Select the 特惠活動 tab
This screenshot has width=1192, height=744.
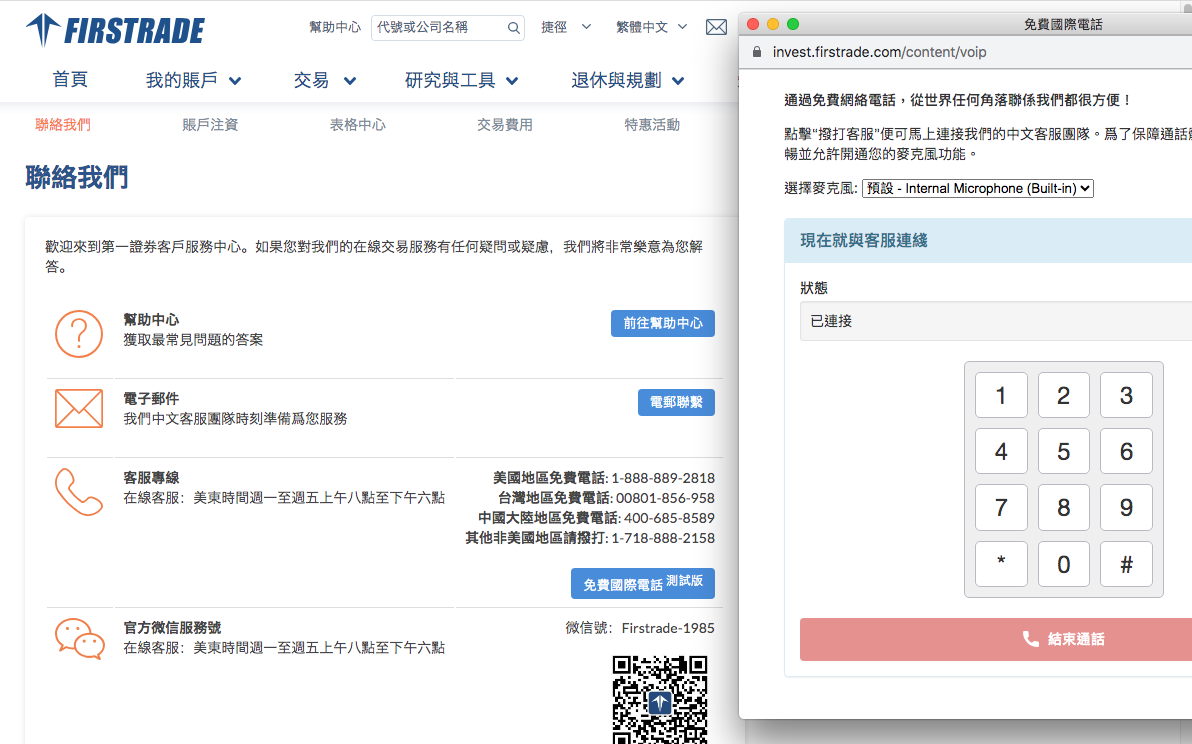[652, 125]
